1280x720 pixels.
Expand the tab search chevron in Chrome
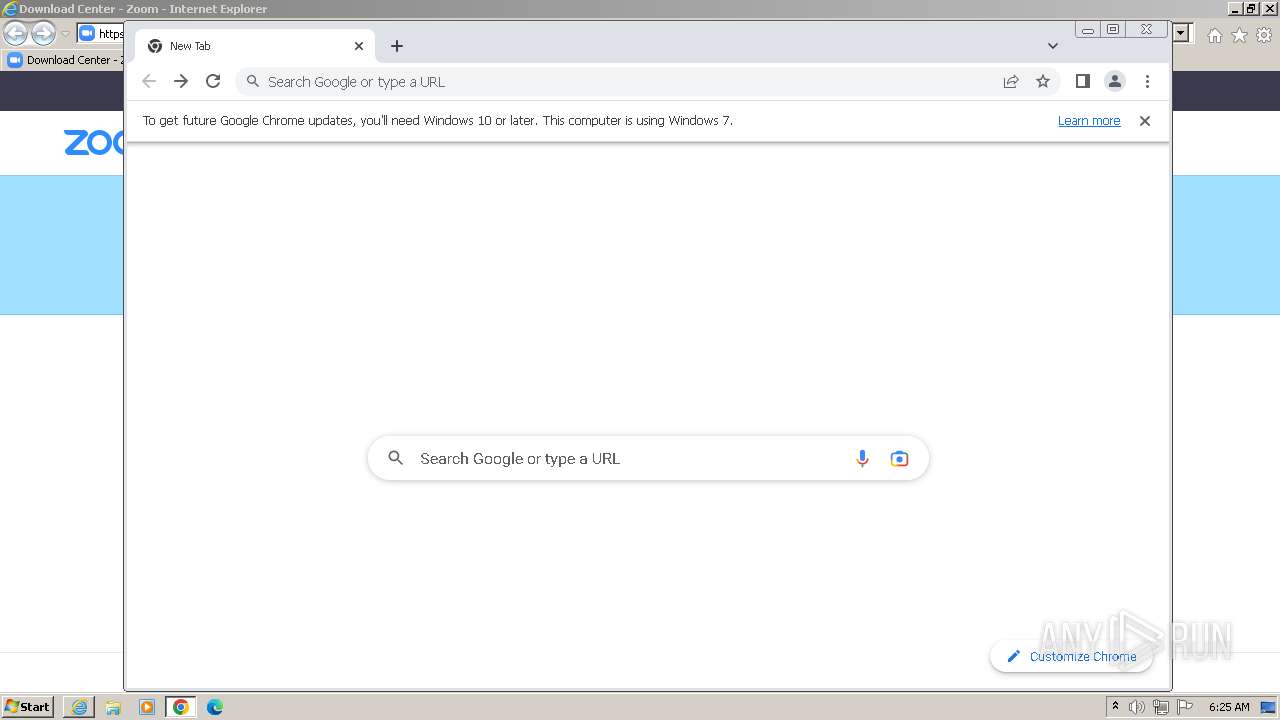point(1053,46)
